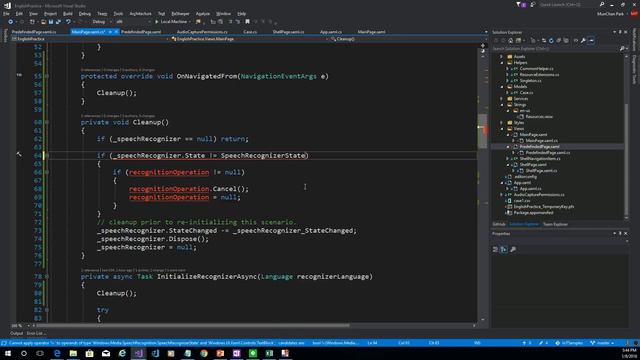This screenshot has width=640, height=360.
Task: Open Excel from the taskbar
Action: (269, 353)
